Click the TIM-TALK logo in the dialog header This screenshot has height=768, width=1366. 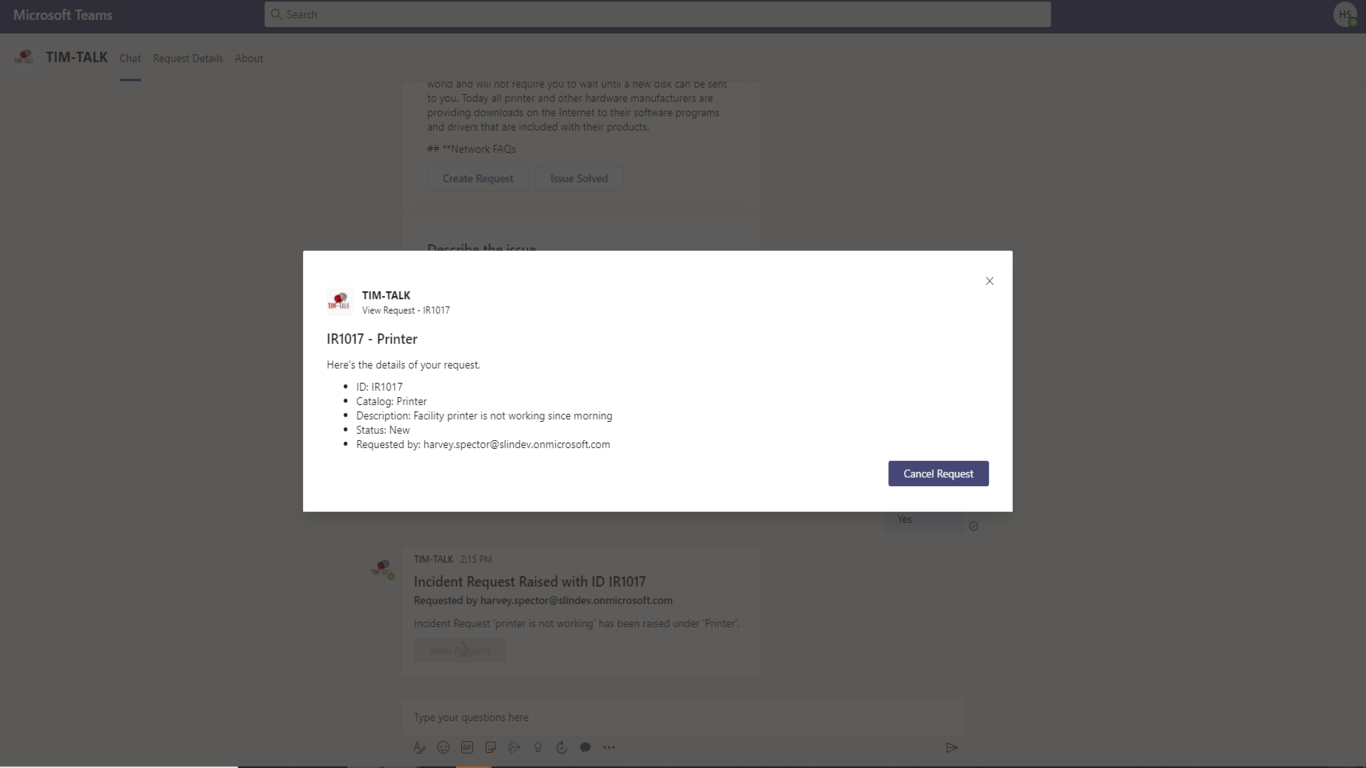[x=339, y=301]
